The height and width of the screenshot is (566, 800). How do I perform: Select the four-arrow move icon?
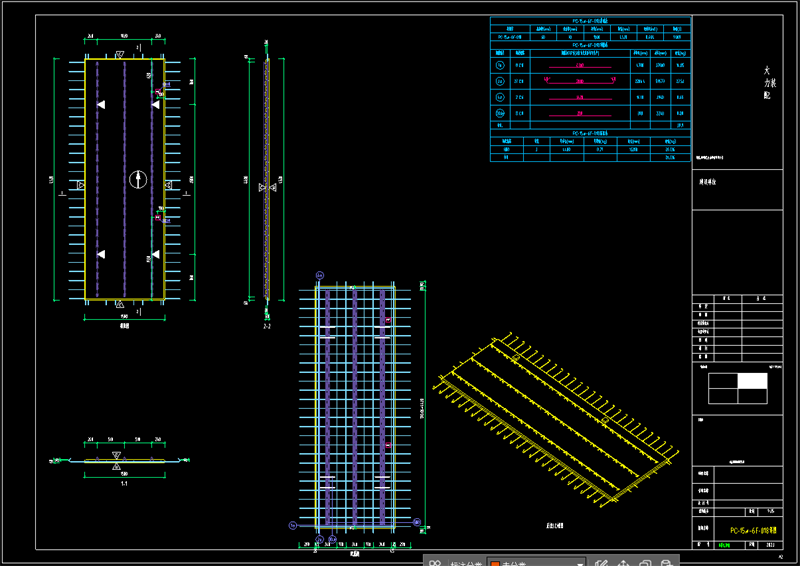(623, 563)
